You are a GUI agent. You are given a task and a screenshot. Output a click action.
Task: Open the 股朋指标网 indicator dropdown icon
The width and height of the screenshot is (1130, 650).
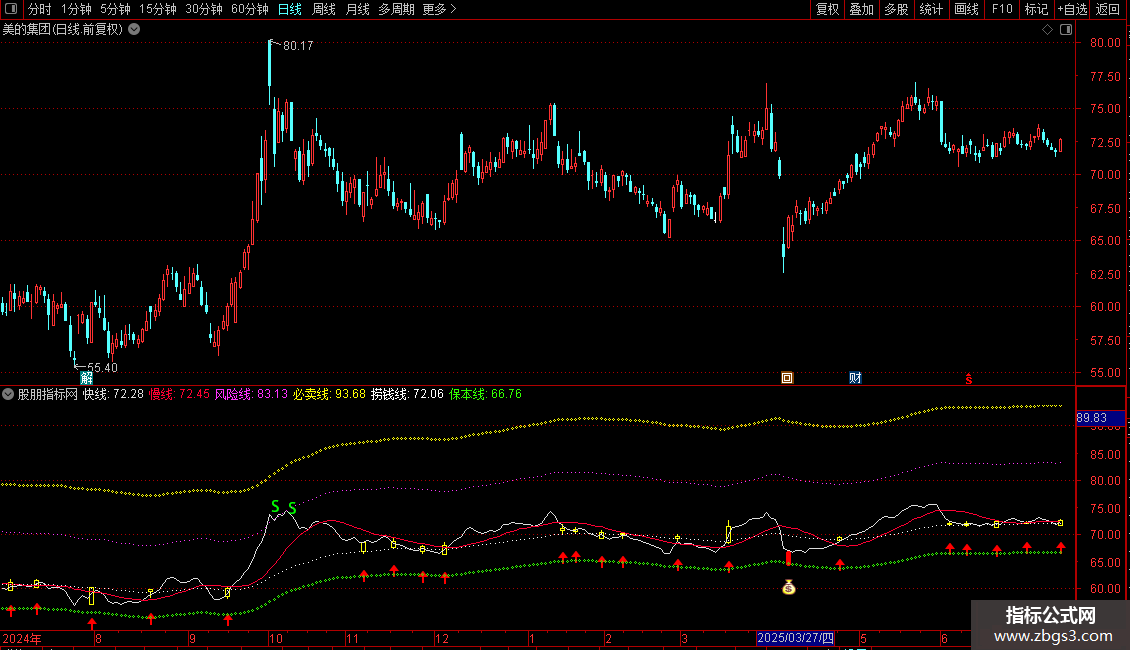pos(8,394)
